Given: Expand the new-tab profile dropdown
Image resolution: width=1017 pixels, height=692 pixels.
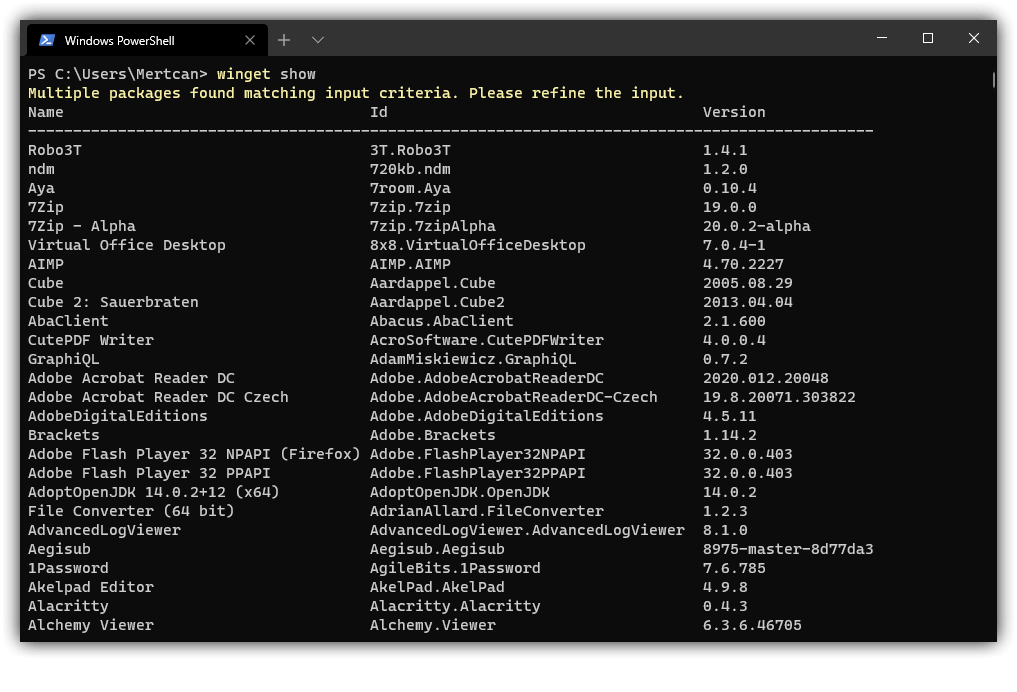Looking at the screenshot, I should pos(318,40).
